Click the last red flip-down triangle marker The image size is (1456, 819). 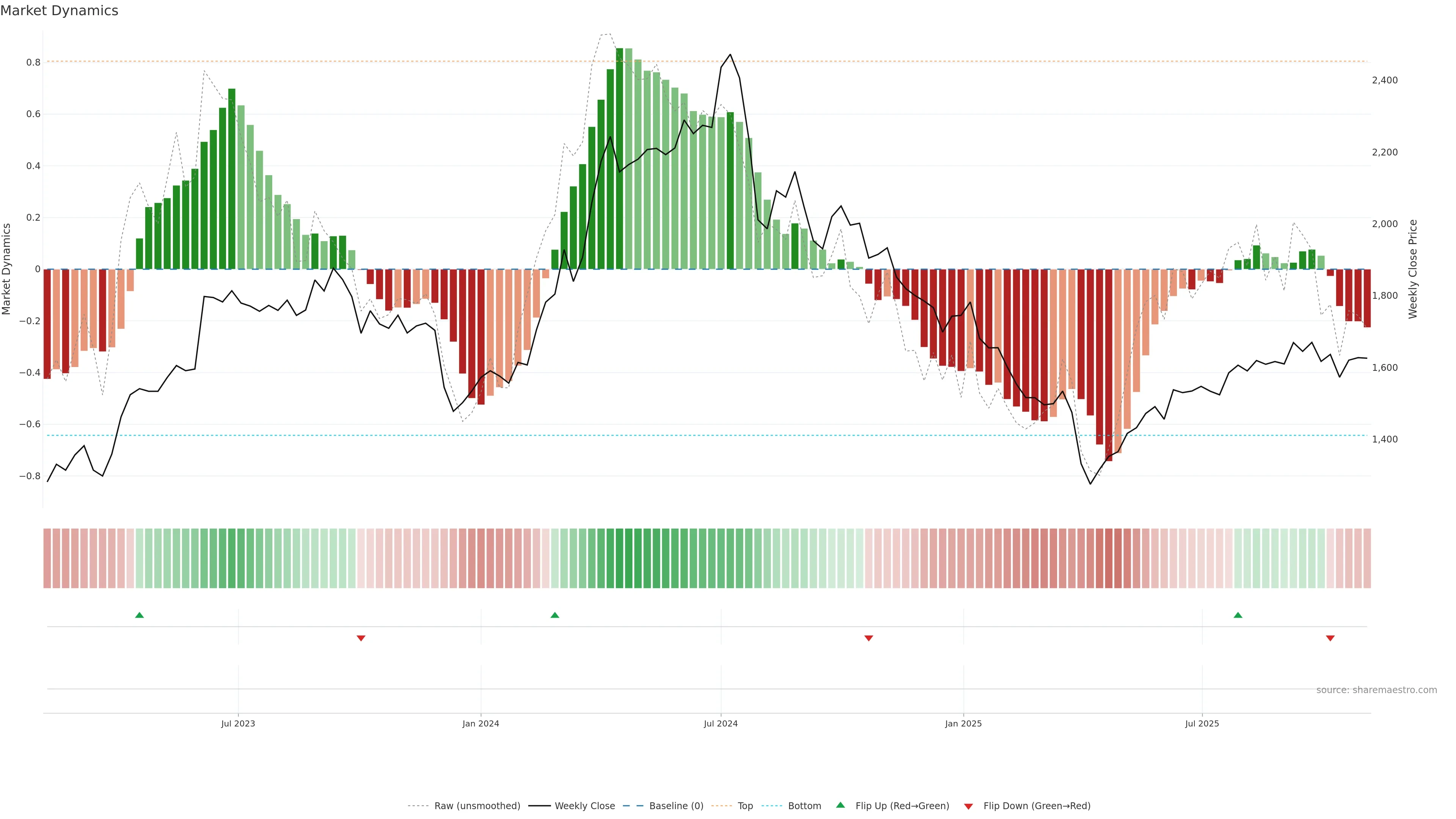[1330, 638]
